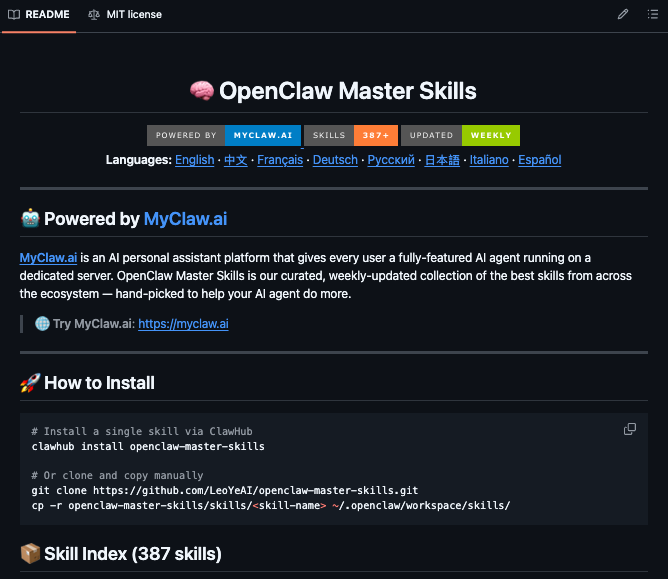The height and width of the screenshot is (579, 668).
Task: Click the git clone command line
Action: coord(225,490)
